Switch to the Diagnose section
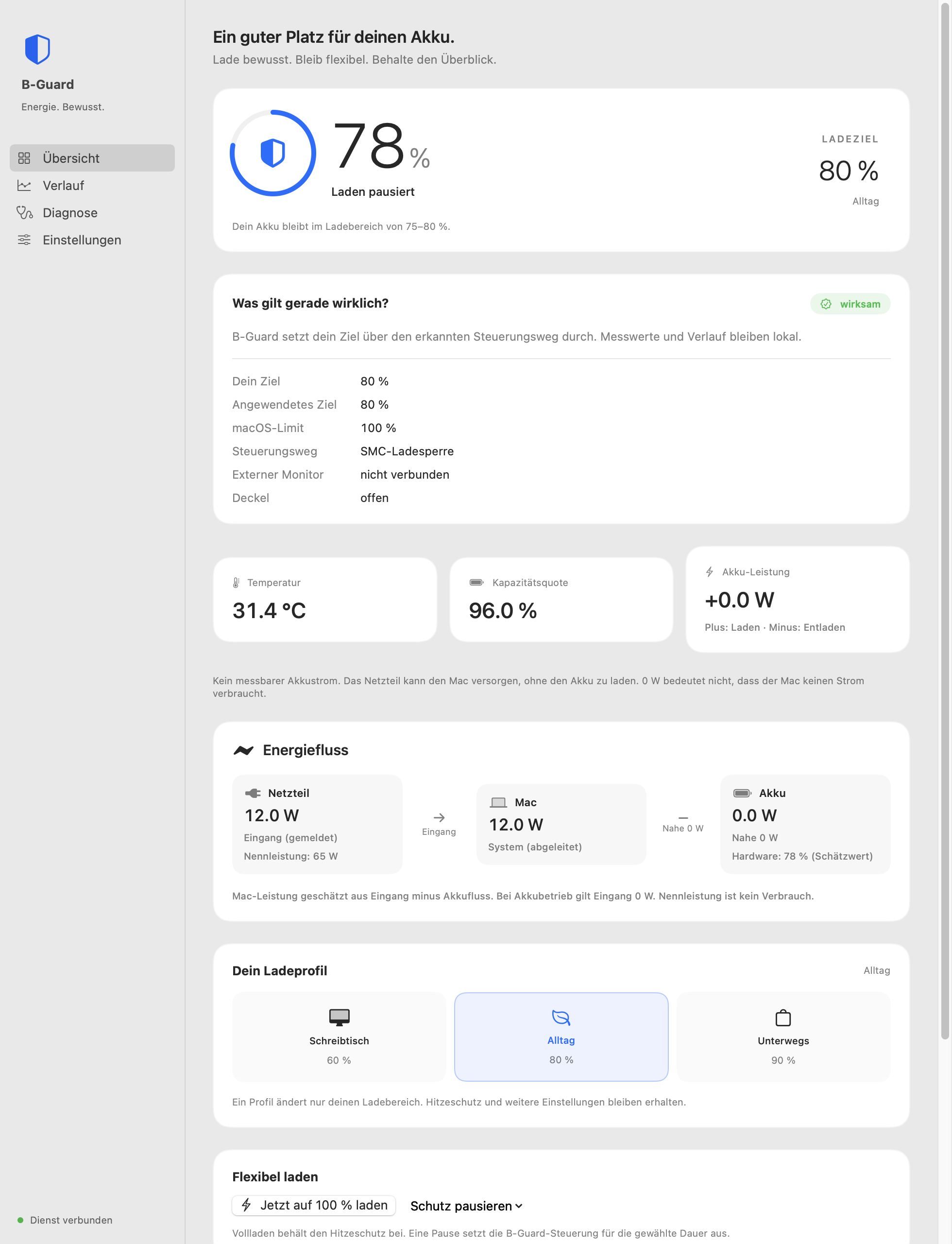The width and height of the screenshot is (952, 1244). pos(92,213)
